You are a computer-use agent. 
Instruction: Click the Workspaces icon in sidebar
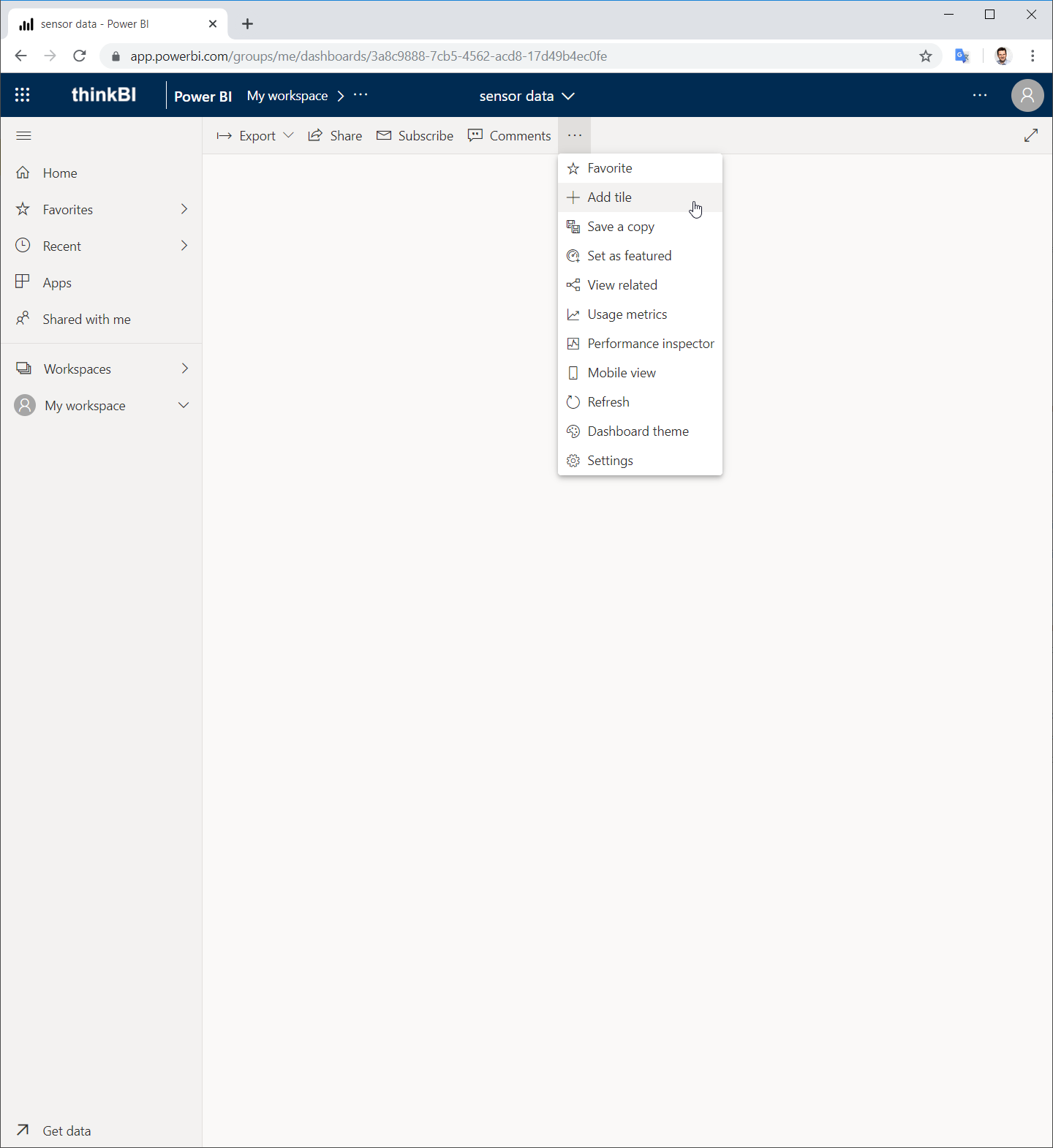click(x=24, y=369)
